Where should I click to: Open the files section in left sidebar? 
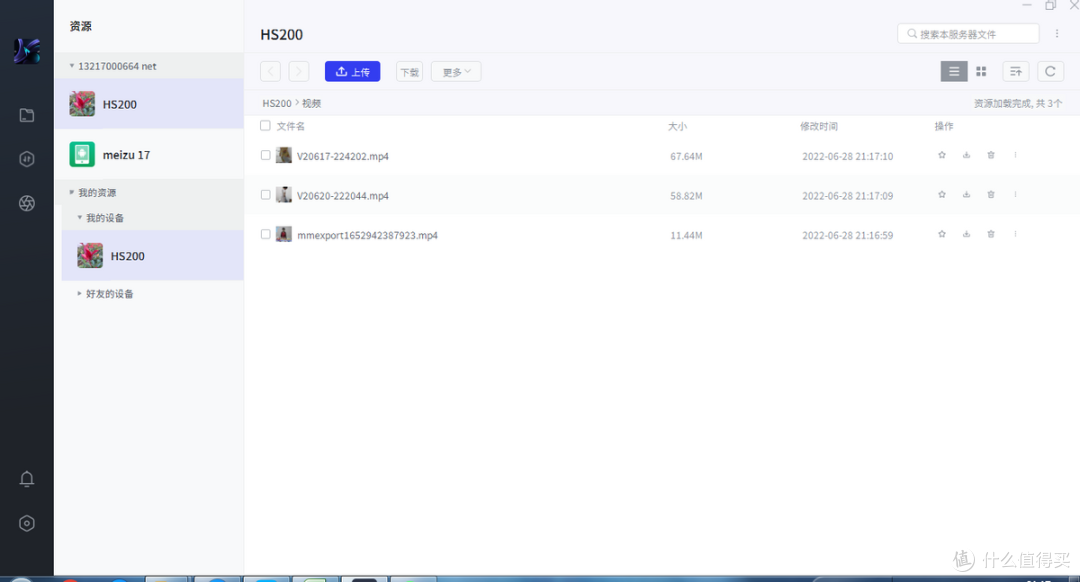[x=27, y=115]
